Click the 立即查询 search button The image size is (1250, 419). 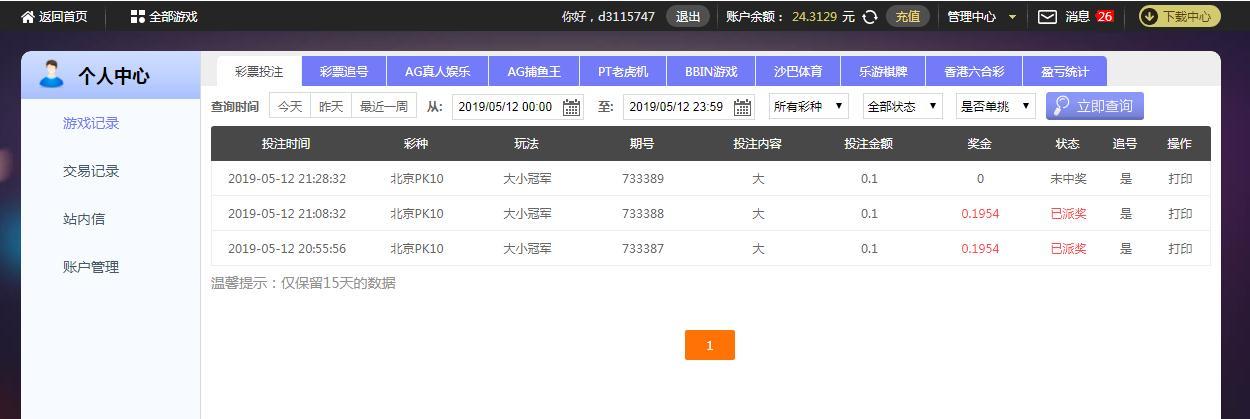(1094, 107)
